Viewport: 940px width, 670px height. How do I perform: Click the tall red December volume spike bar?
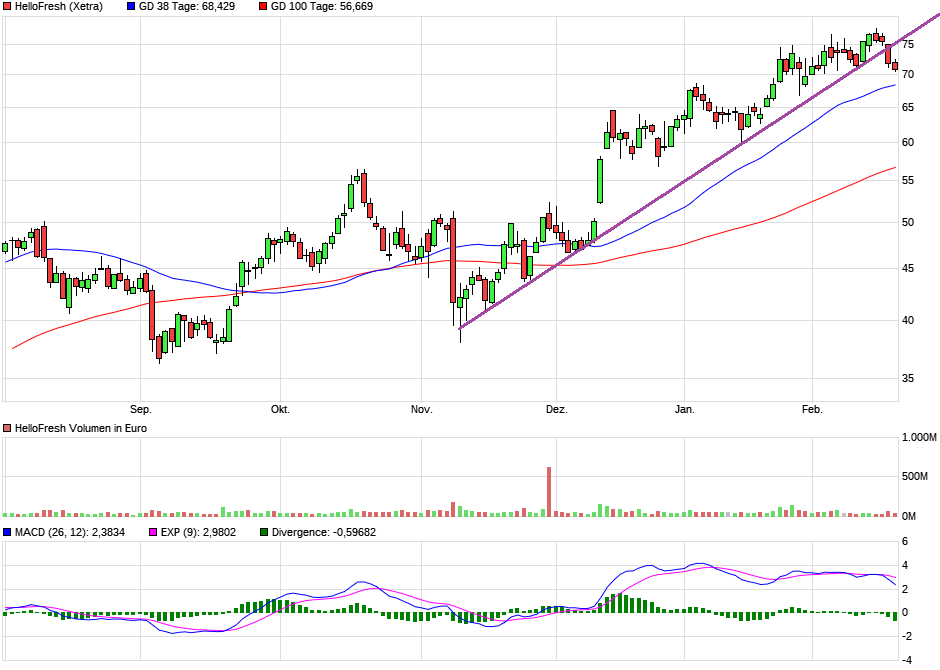[x=549, y=492]
